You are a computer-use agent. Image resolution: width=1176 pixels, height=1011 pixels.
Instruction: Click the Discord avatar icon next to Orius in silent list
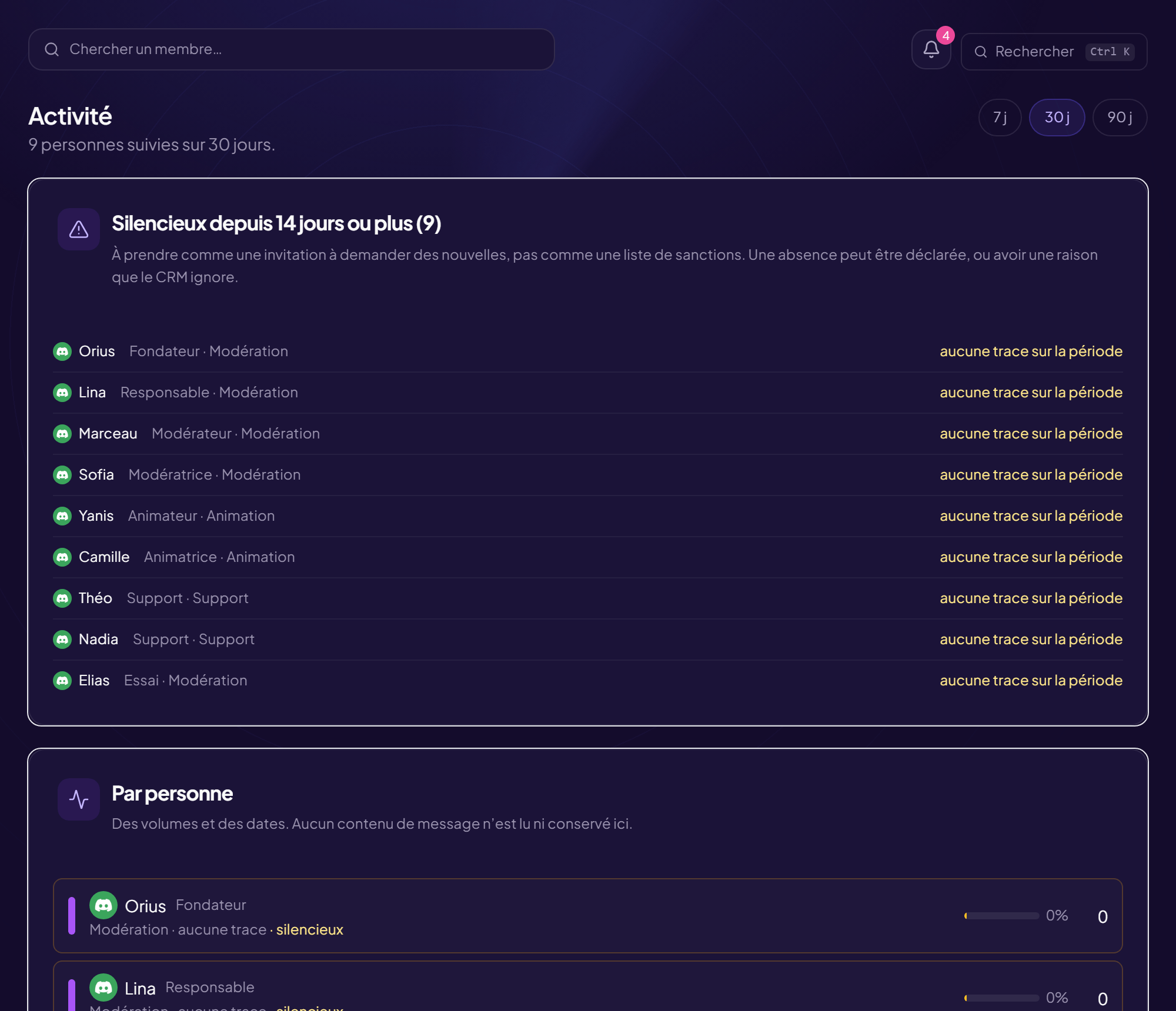tap(62, 351)
